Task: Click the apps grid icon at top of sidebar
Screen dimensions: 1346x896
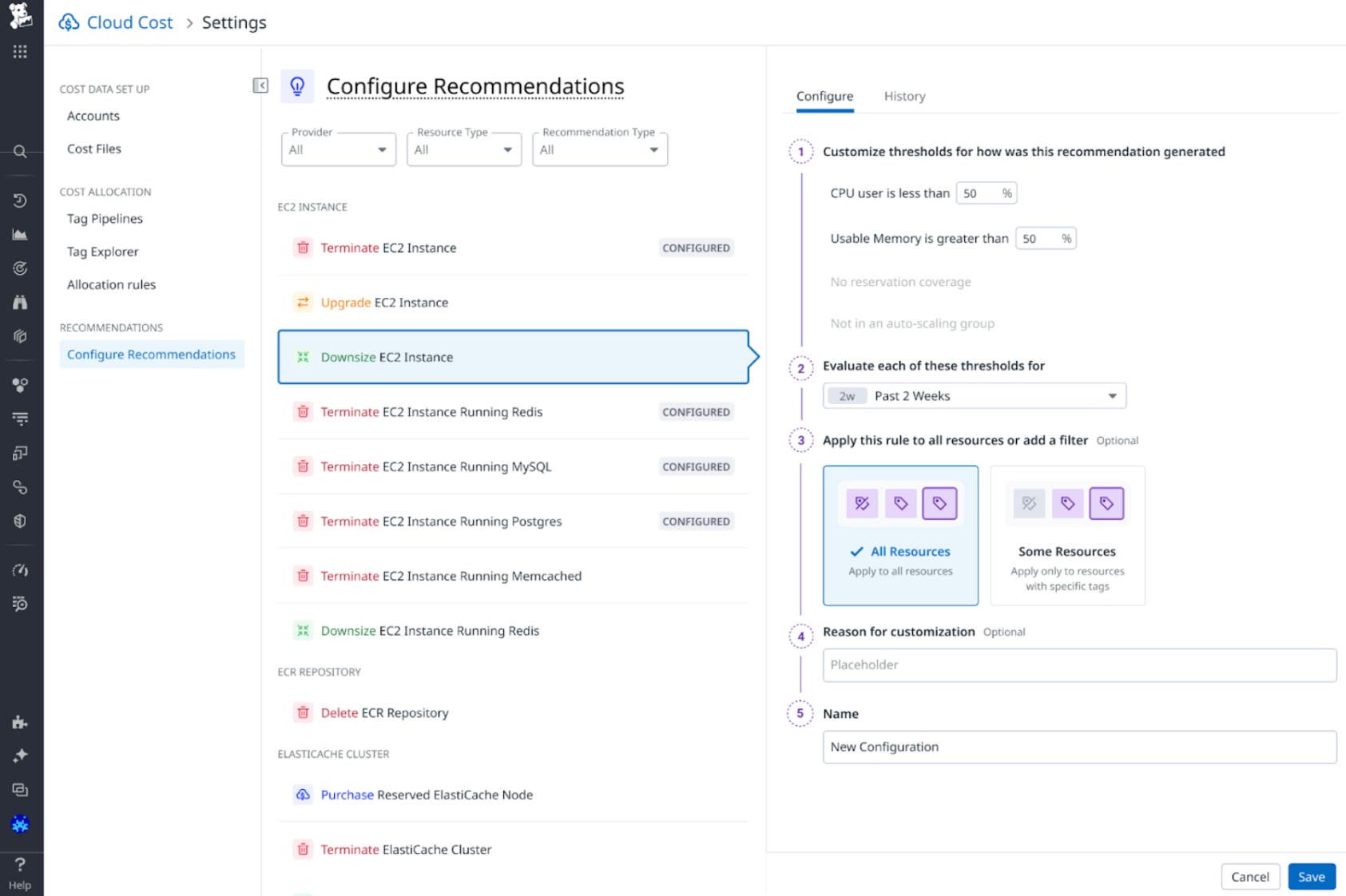Action: [x=21, y=51]
